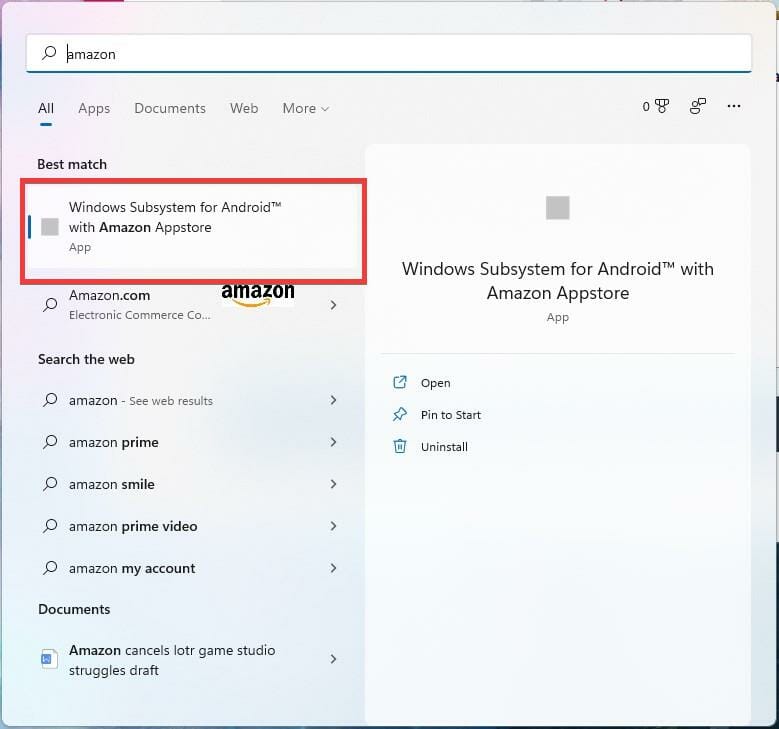Click Pin to Start
This screenshot has height=729, width=779.
coord(451,415)
